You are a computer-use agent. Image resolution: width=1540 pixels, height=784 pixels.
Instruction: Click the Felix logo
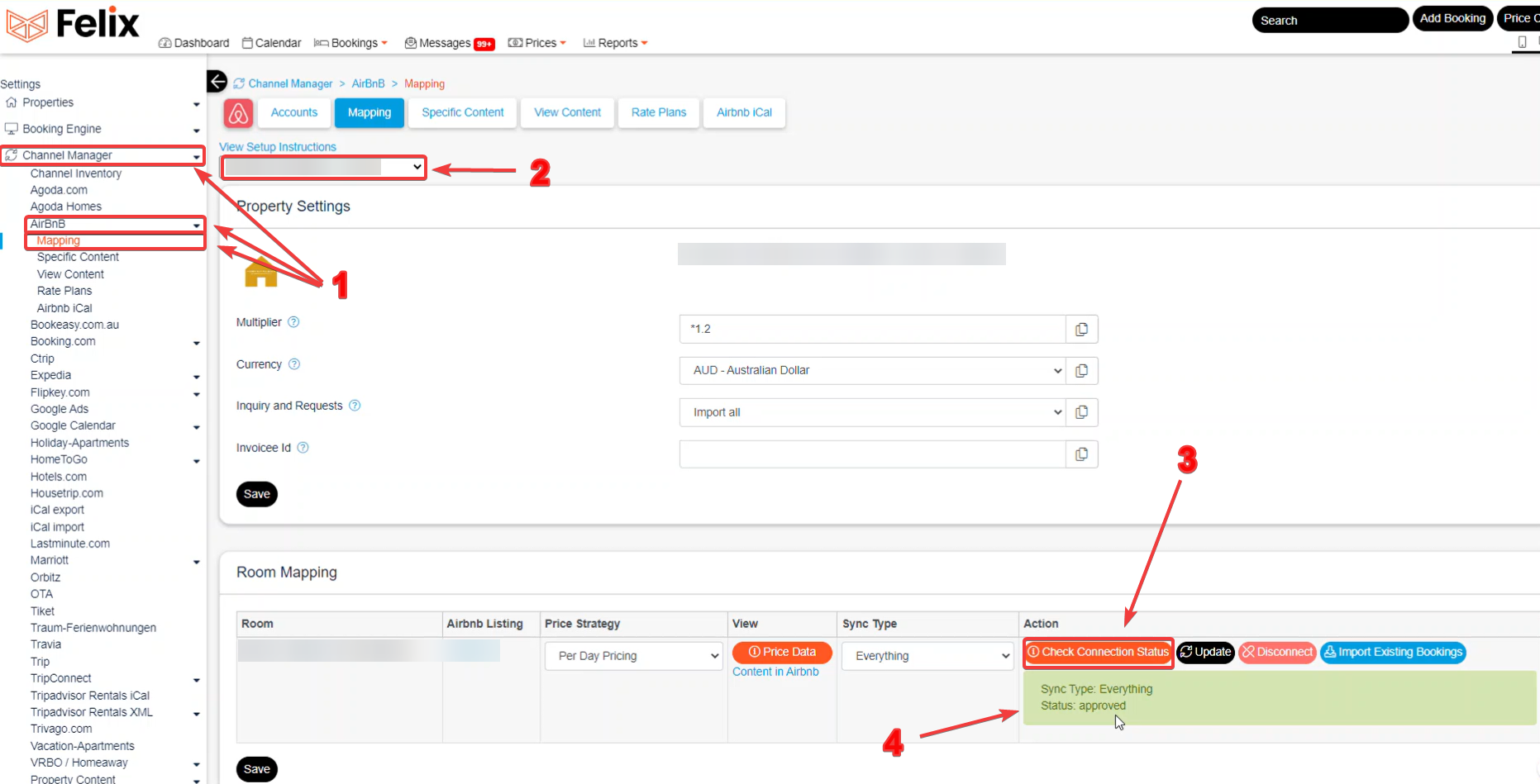[73, 24]
